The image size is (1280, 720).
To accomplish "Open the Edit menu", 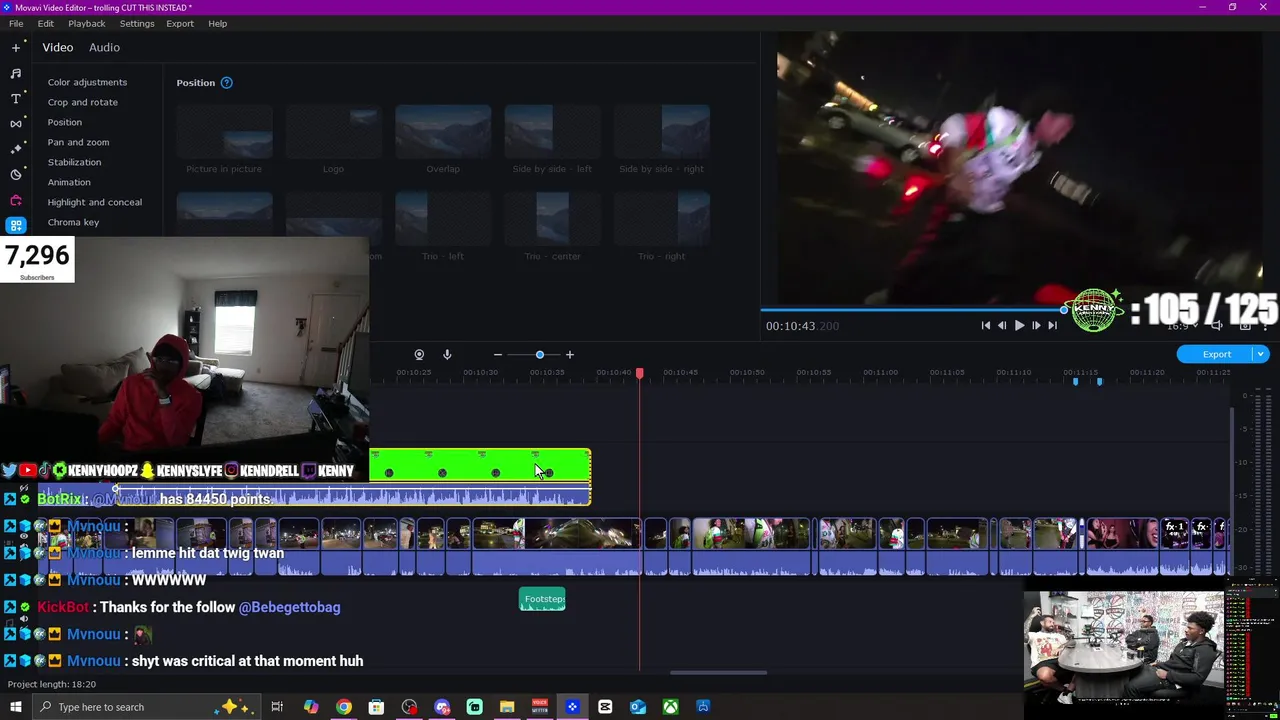I will [x=46, y=23].
